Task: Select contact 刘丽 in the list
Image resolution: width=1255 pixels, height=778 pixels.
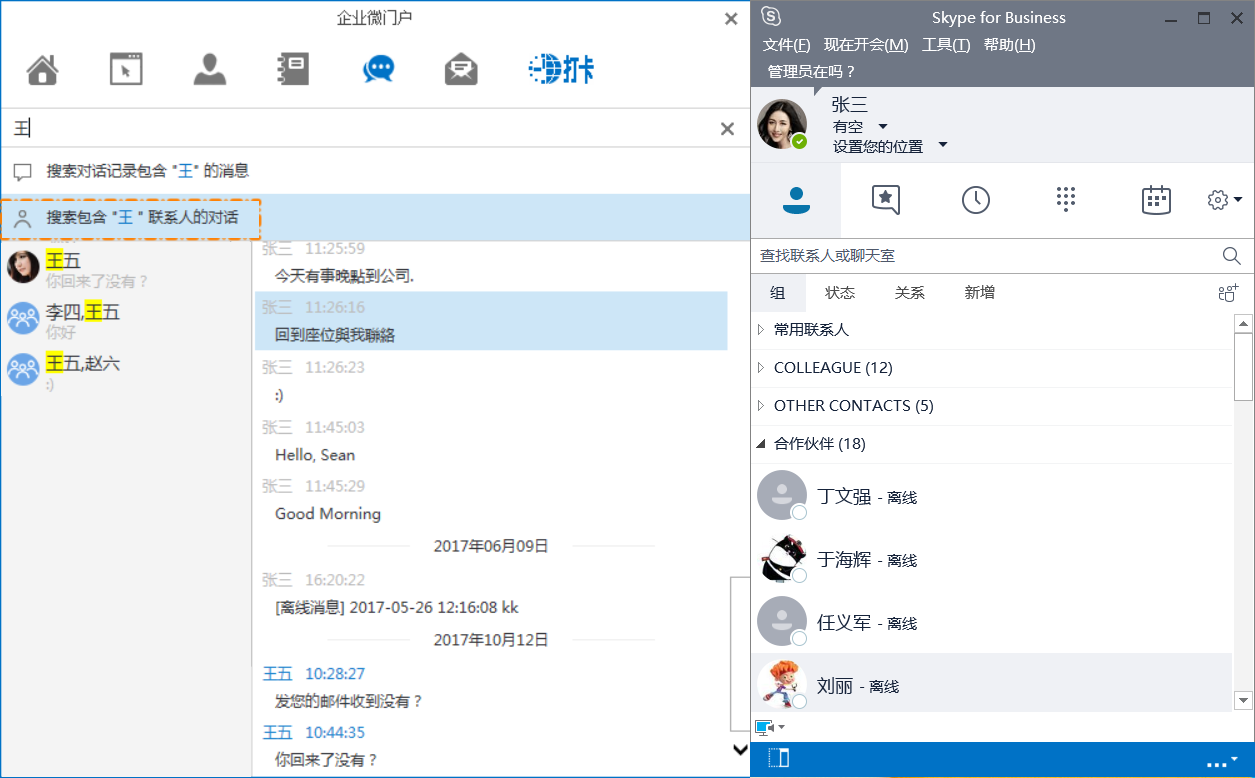Action: click(992, 684)
